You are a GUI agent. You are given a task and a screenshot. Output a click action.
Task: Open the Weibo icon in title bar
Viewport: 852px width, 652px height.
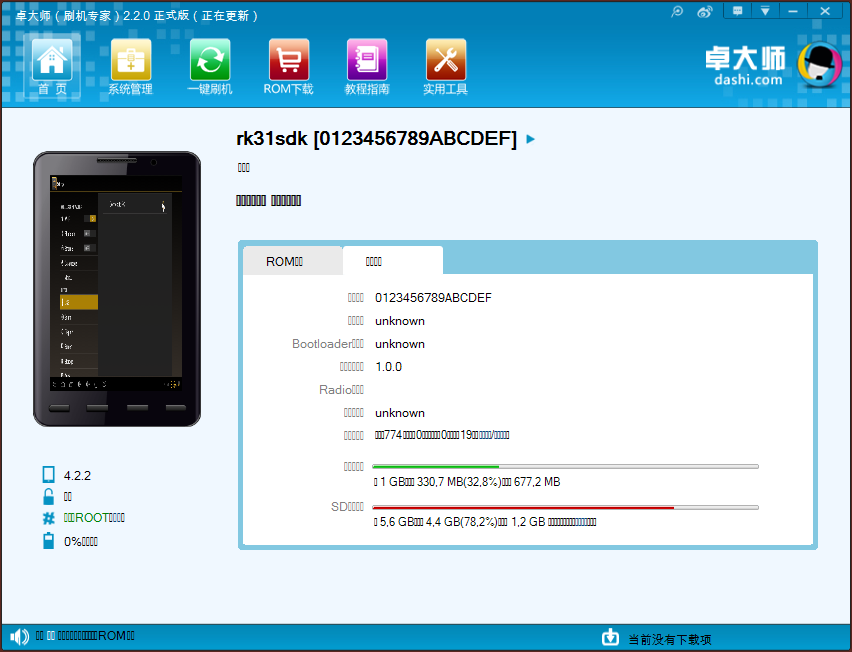705,11
